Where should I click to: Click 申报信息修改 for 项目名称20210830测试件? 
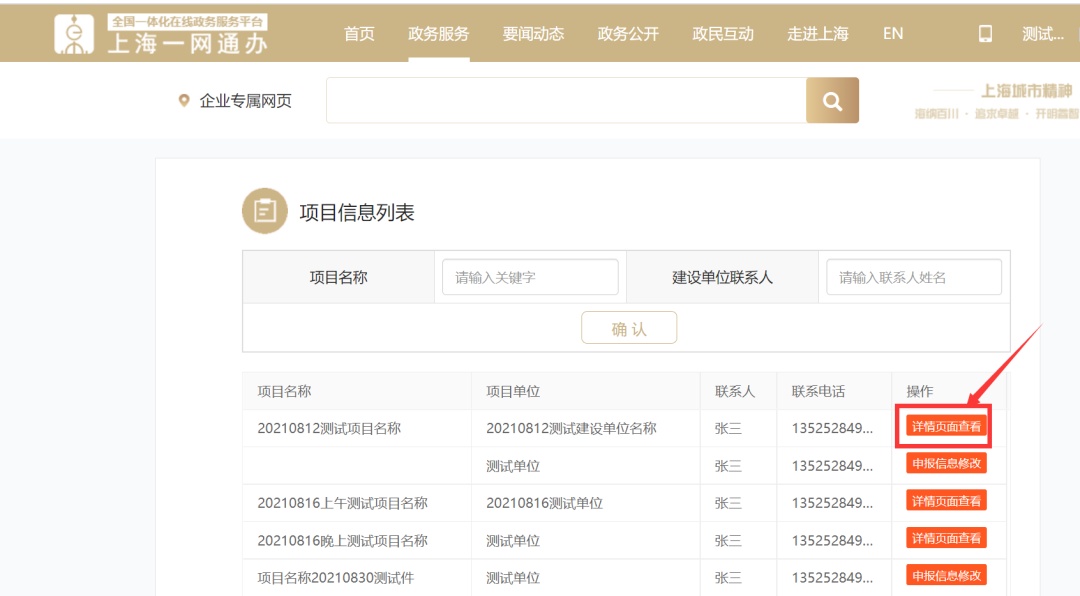[x=946, y=575]
